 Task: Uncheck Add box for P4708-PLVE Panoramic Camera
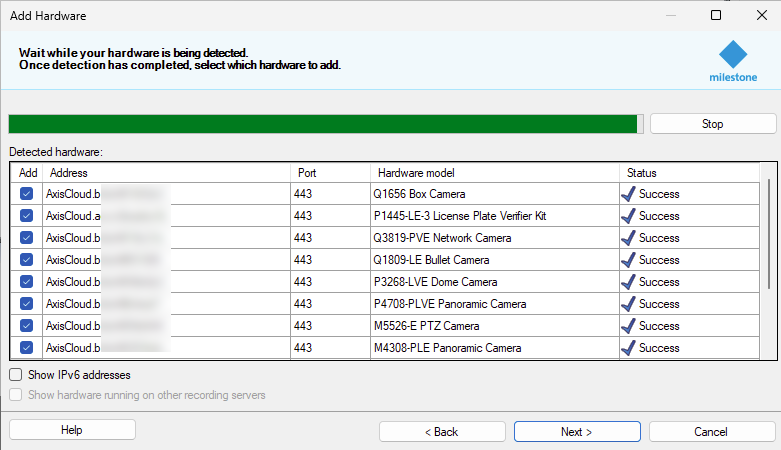click(x=26, y=303)
